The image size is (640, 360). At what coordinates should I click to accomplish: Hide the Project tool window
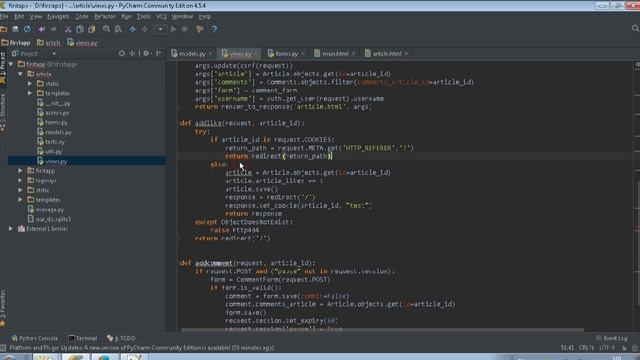click(x=159, y=53)
